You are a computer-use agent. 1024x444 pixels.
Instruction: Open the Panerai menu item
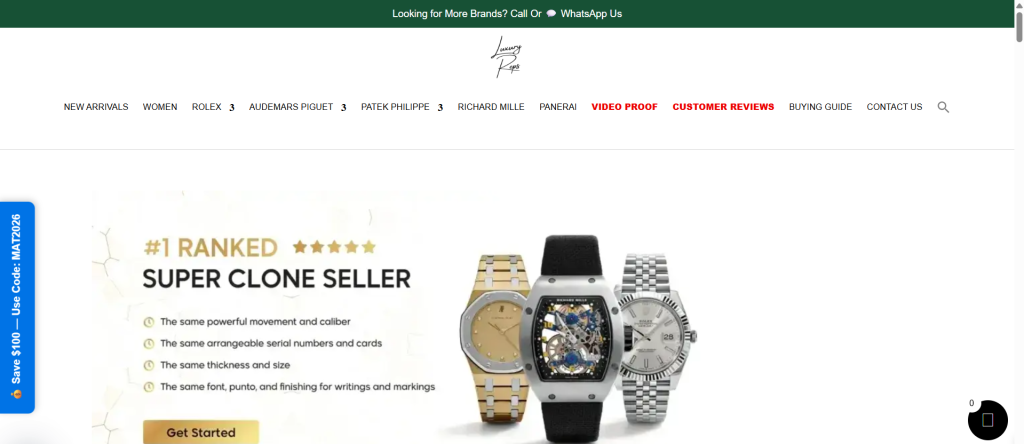coord(558,107)
